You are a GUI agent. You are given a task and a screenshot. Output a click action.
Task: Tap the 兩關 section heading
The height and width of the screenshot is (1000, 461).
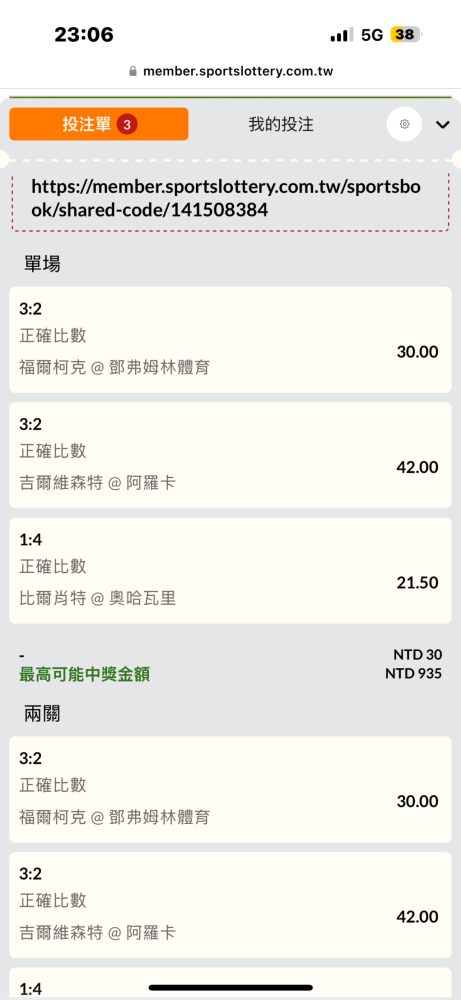[x=43, y=714]
